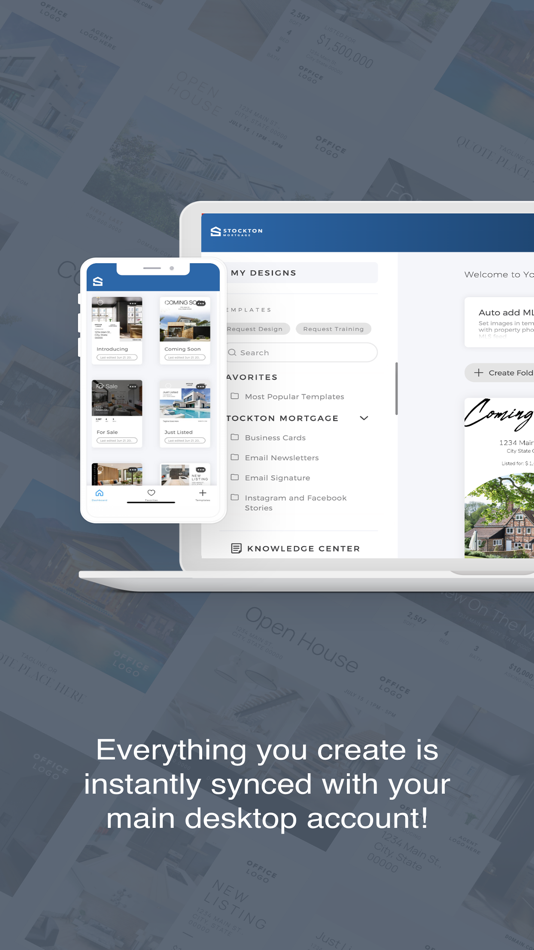
Task: Open options menu on the Coming Soon card
Action: click(x=201, y=303)
